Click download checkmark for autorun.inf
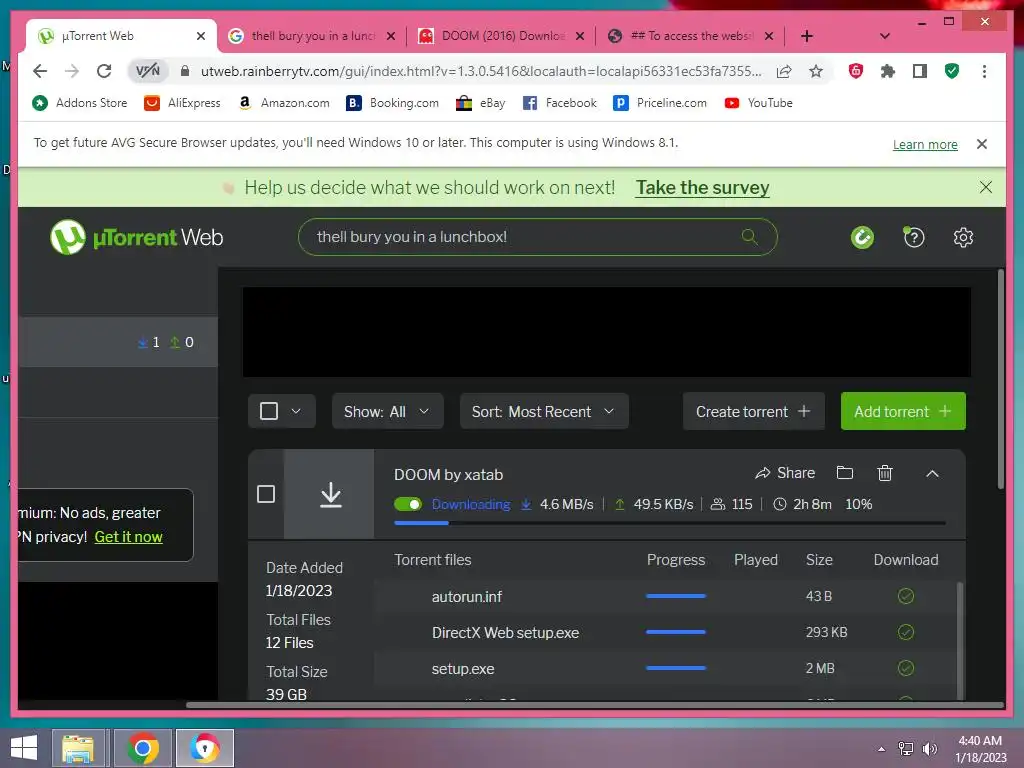Image resolution: width=1024 pixels, height=768 pixels. click(x=906, y=596)
